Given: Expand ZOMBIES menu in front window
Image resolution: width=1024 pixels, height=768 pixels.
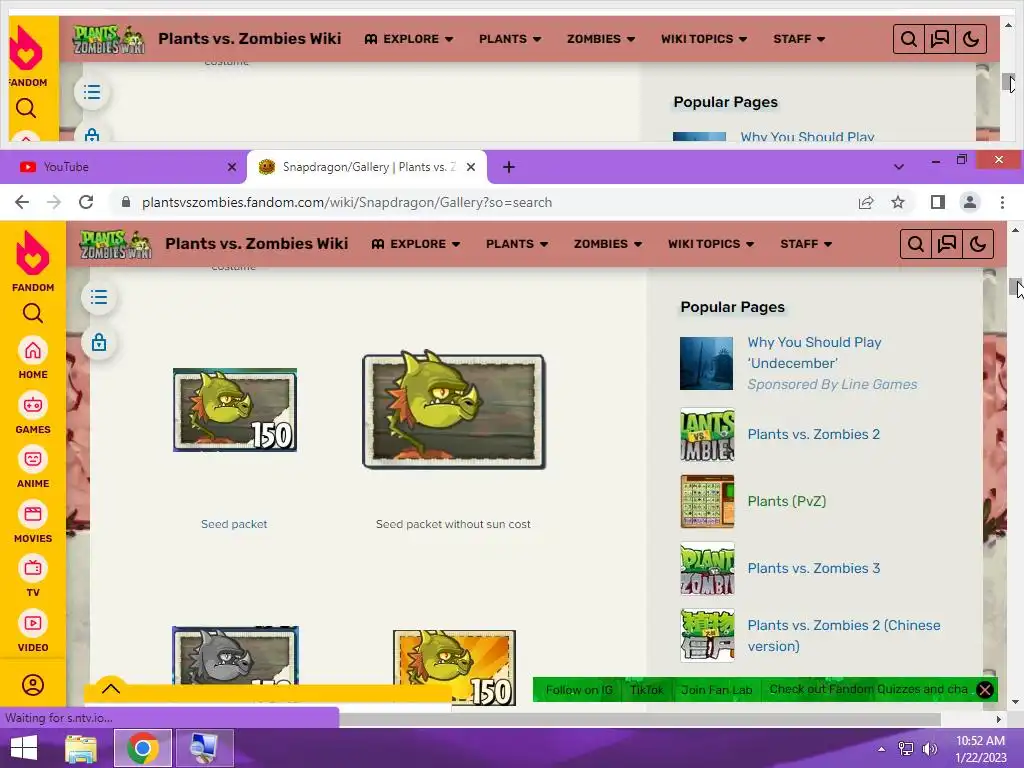Looking at the screenshot, I should 608,244.
